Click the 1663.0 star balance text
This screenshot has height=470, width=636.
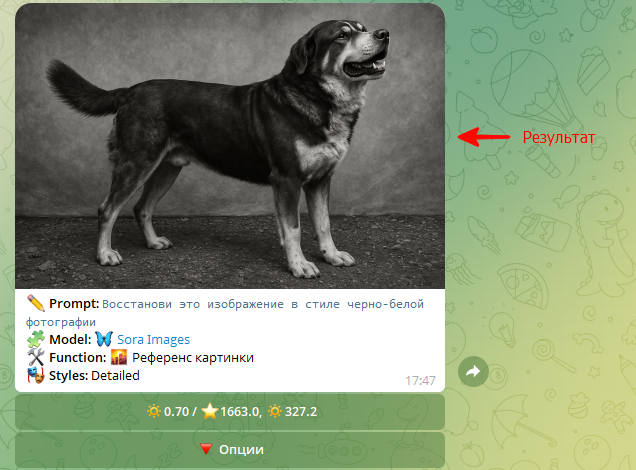[240, 412]
